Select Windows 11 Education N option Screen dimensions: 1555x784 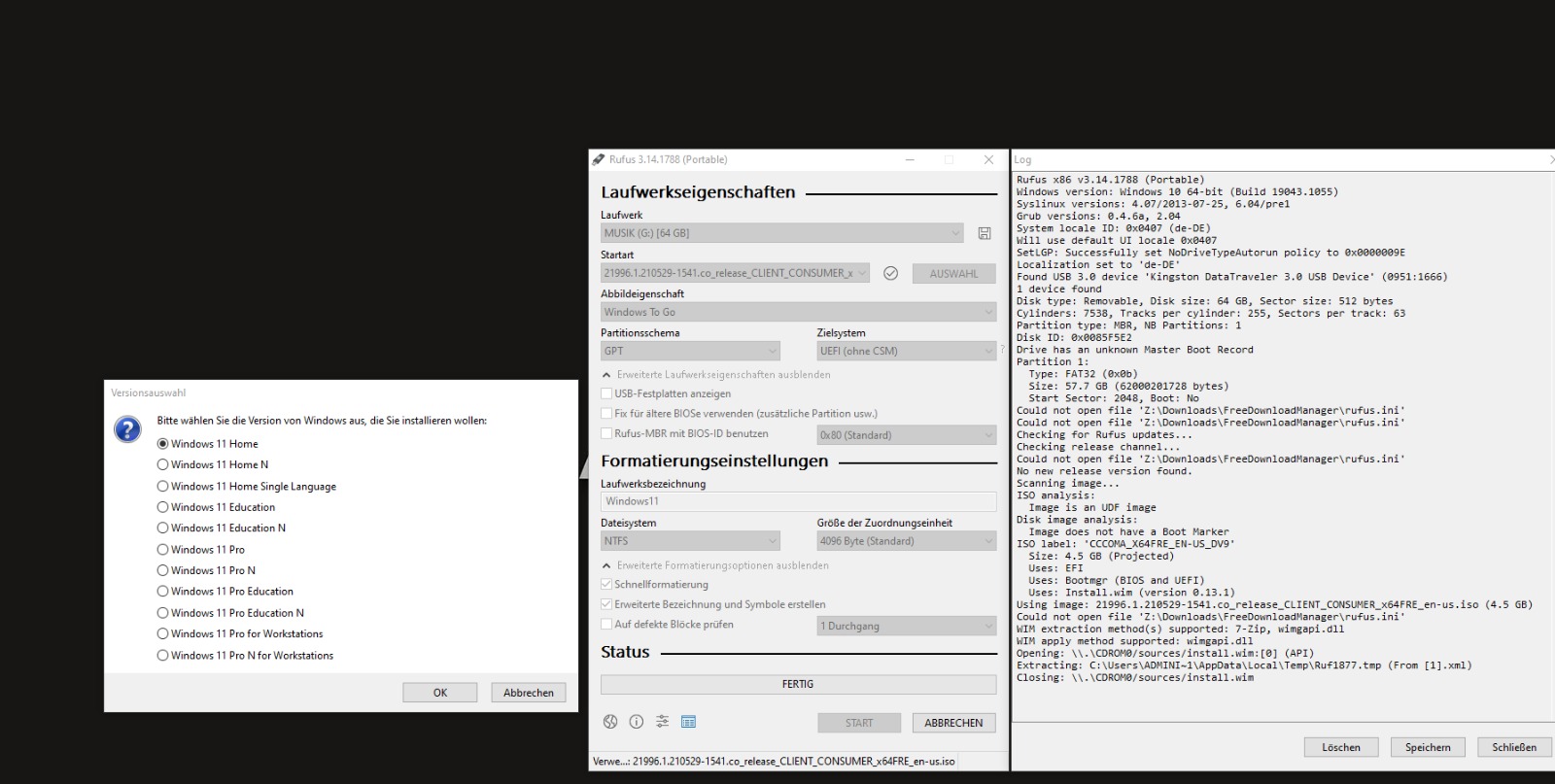[x=221, y=528]
